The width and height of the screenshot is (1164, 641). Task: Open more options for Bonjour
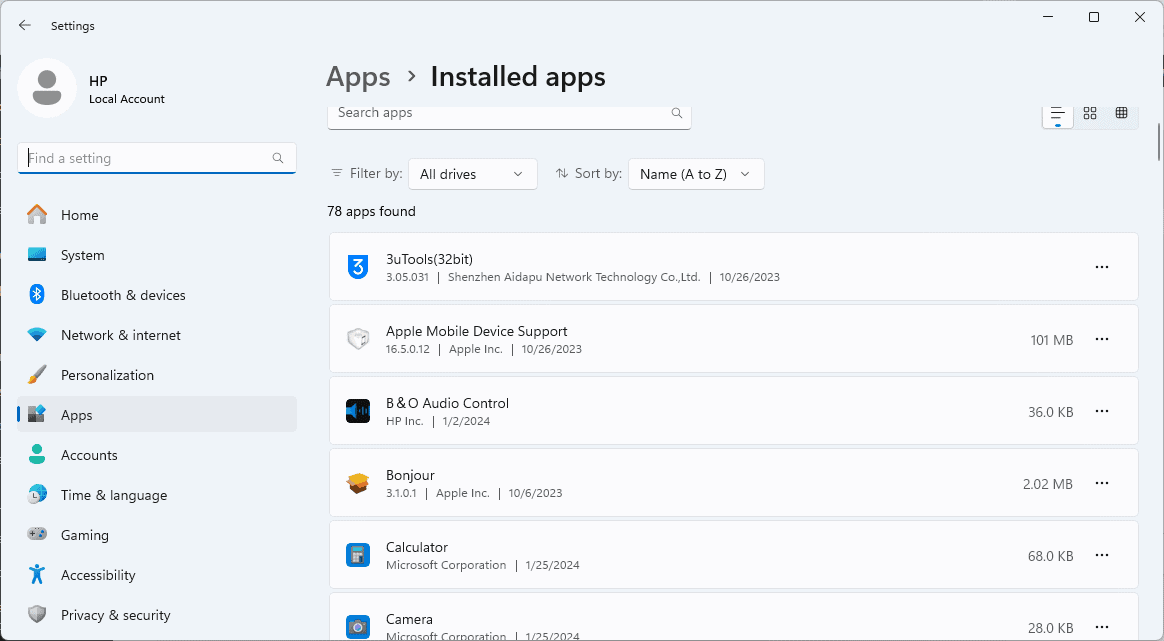1102,483
